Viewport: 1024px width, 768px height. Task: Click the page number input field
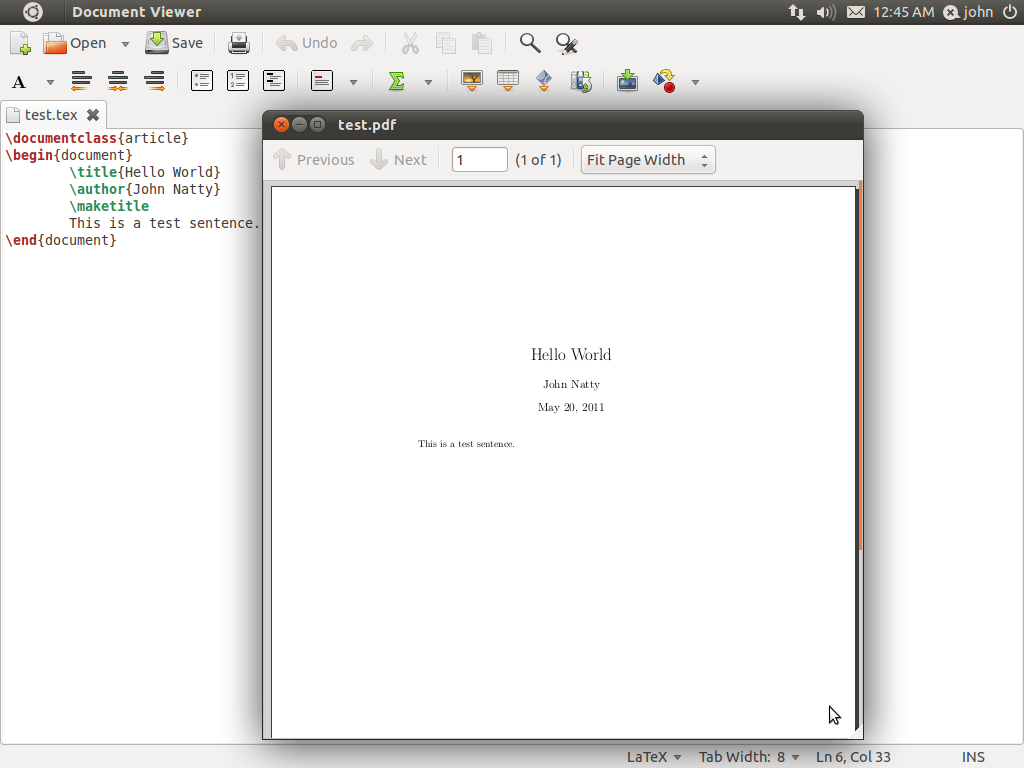[x=479, y=159]
